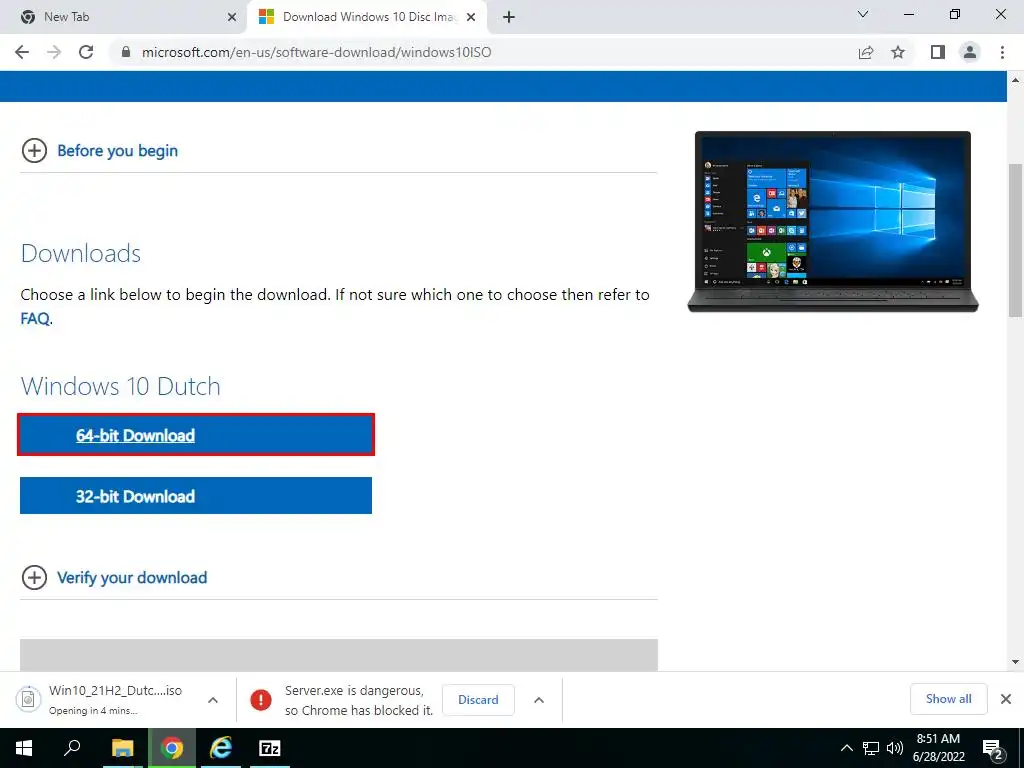This screenshot has height=768, width=1024.
Task: Open the clock showing 8:51 AM
Action: 938,748
